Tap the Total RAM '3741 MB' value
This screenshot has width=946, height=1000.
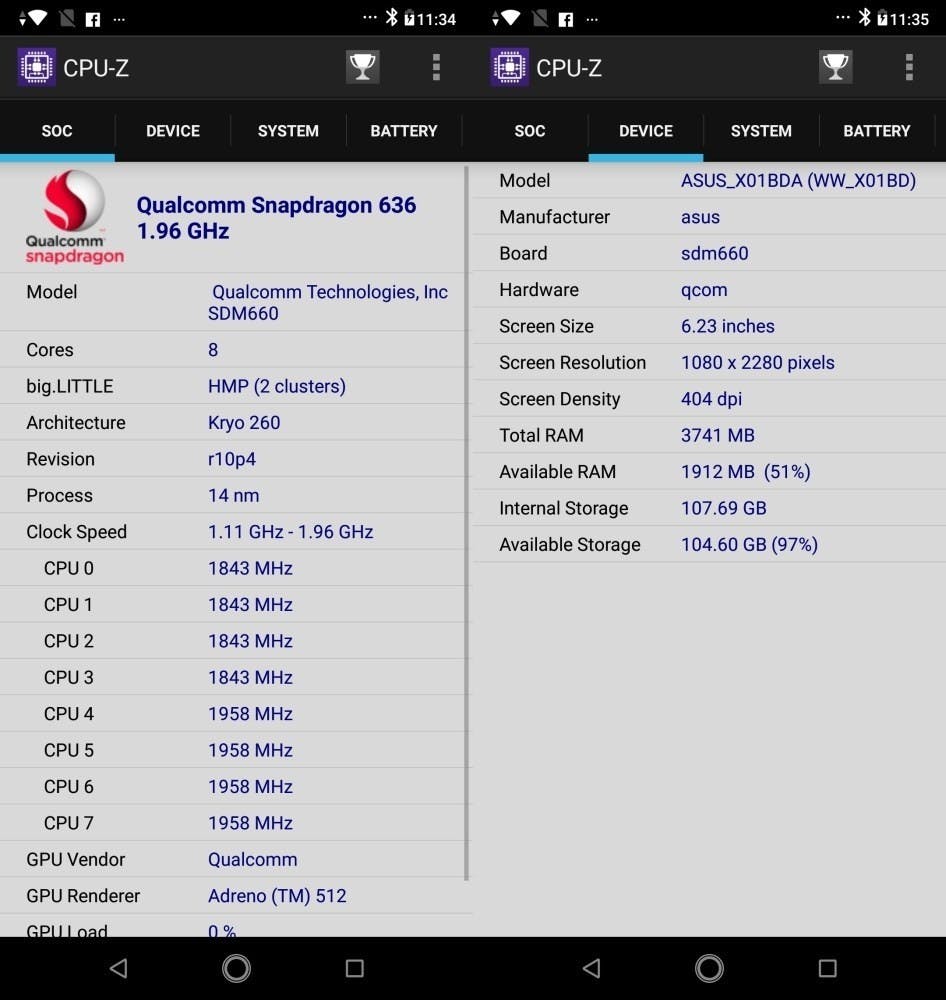[x=718, y=436]
